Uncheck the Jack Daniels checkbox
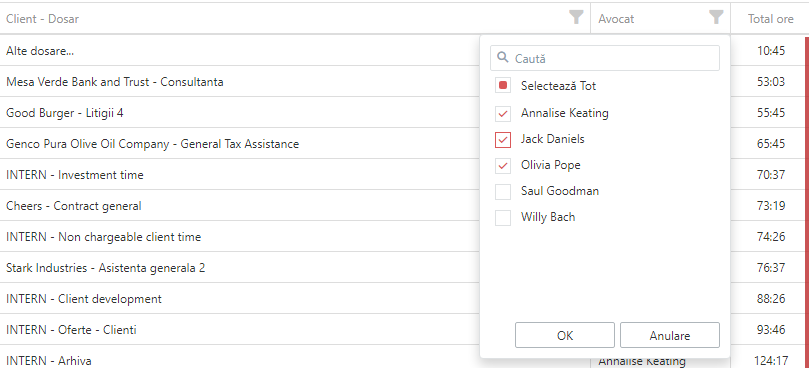Screen dimensions: 809x368 coord(503,139)
